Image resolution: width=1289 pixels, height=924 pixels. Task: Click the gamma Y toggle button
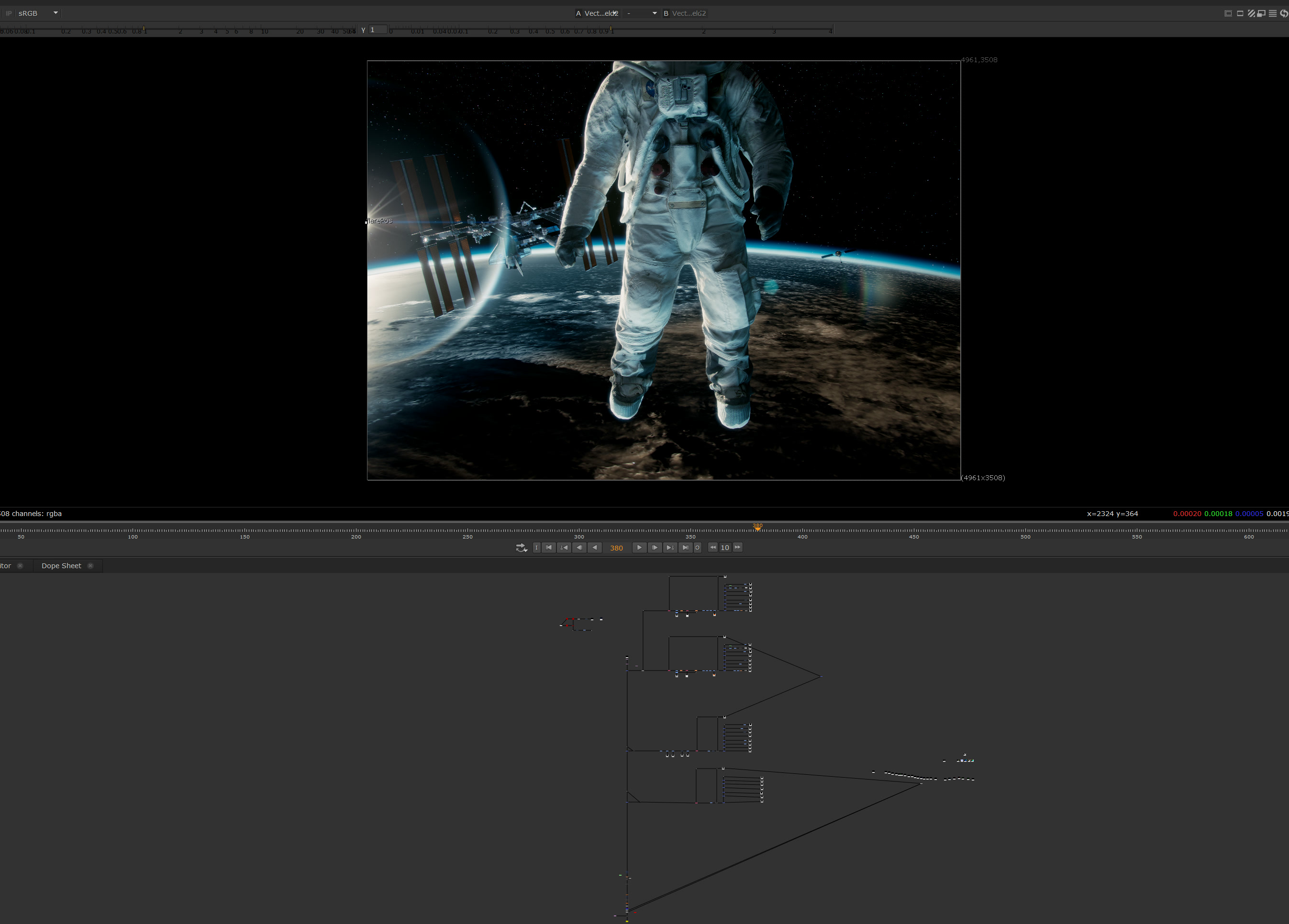[x=363, y=30]
